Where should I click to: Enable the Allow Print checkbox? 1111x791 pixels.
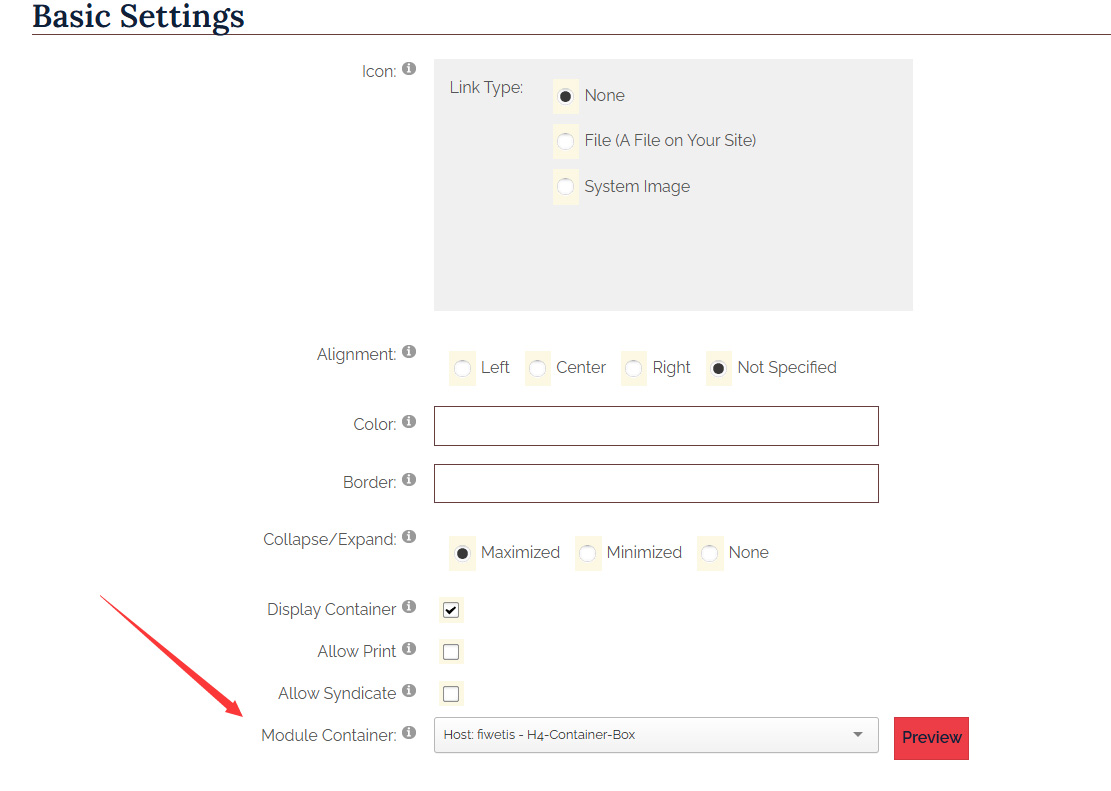(451, 651)
